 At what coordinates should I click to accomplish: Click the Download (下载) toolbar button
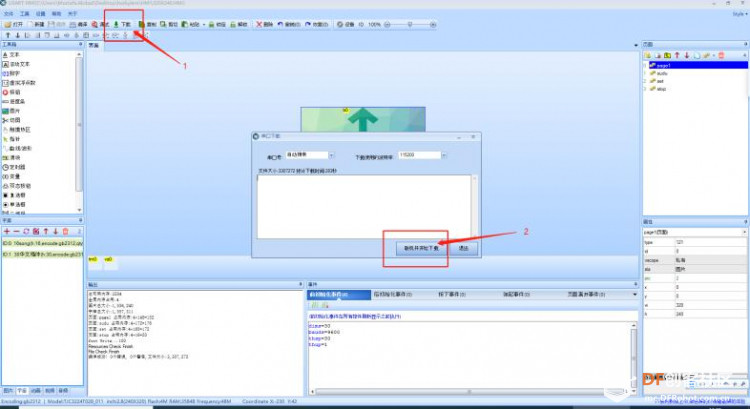(122, 24)
